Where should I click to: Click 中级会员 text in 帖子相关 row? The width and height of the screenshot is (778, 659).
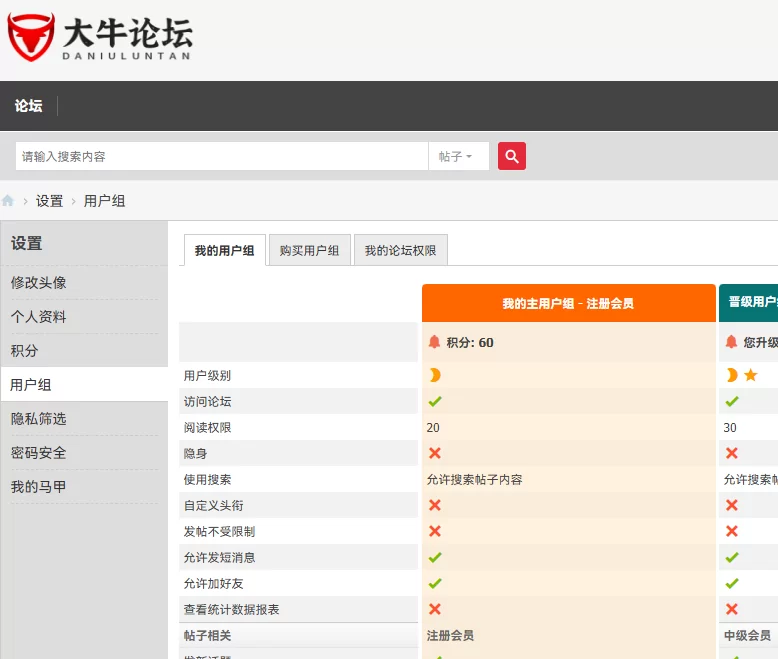click(747, 635)
